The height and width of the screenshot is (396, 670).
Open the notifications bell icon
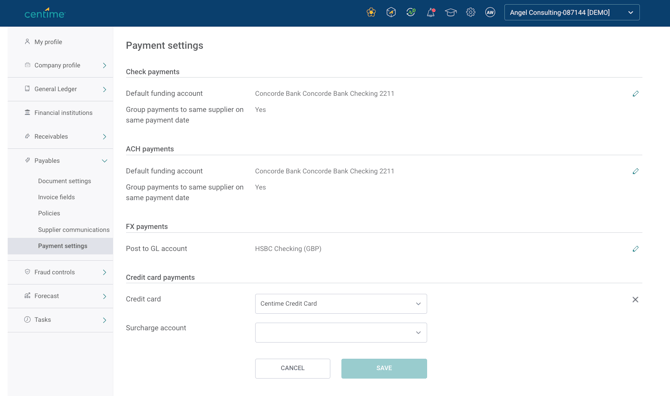point(431,12)
